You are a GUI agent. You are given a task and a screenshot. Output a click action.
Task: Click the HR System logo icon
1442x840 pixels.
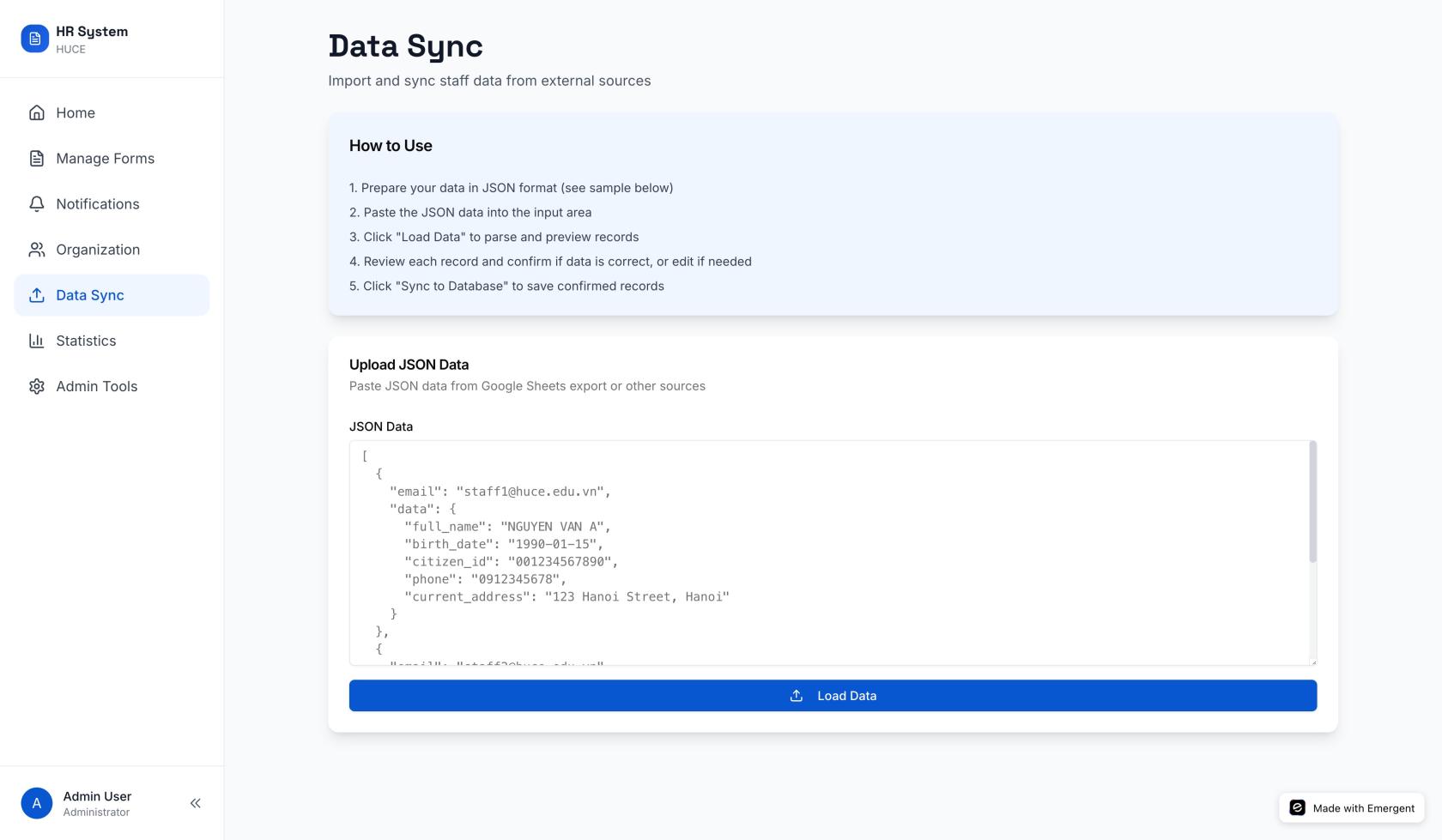pyautogui.click(x=34, y=39)
